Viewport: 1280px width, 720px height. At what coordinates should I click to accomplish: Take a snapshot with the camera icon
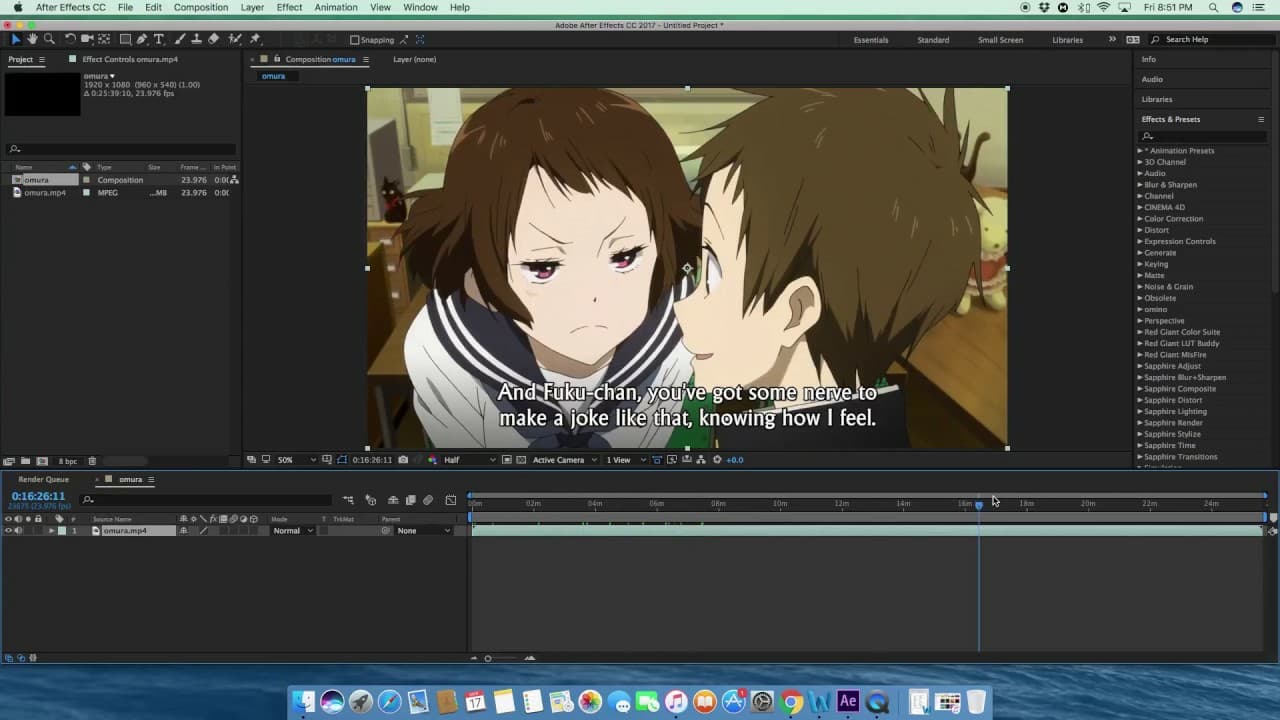[403, 460]
